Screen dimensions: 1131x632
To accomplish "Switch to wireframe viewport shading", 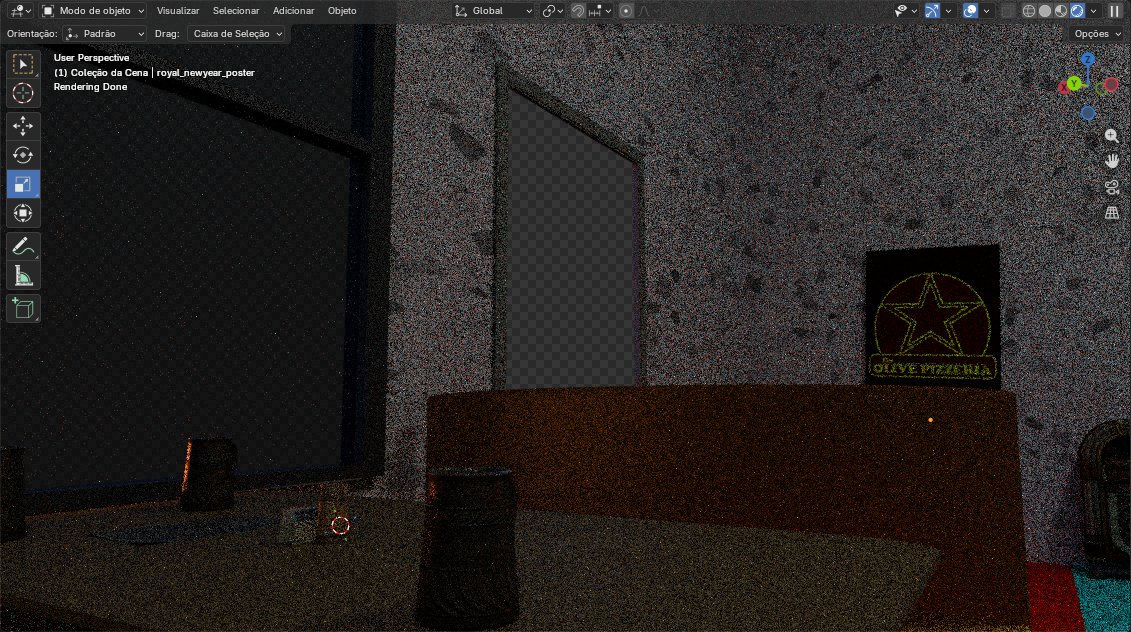I will click(x=1029, y=11).
